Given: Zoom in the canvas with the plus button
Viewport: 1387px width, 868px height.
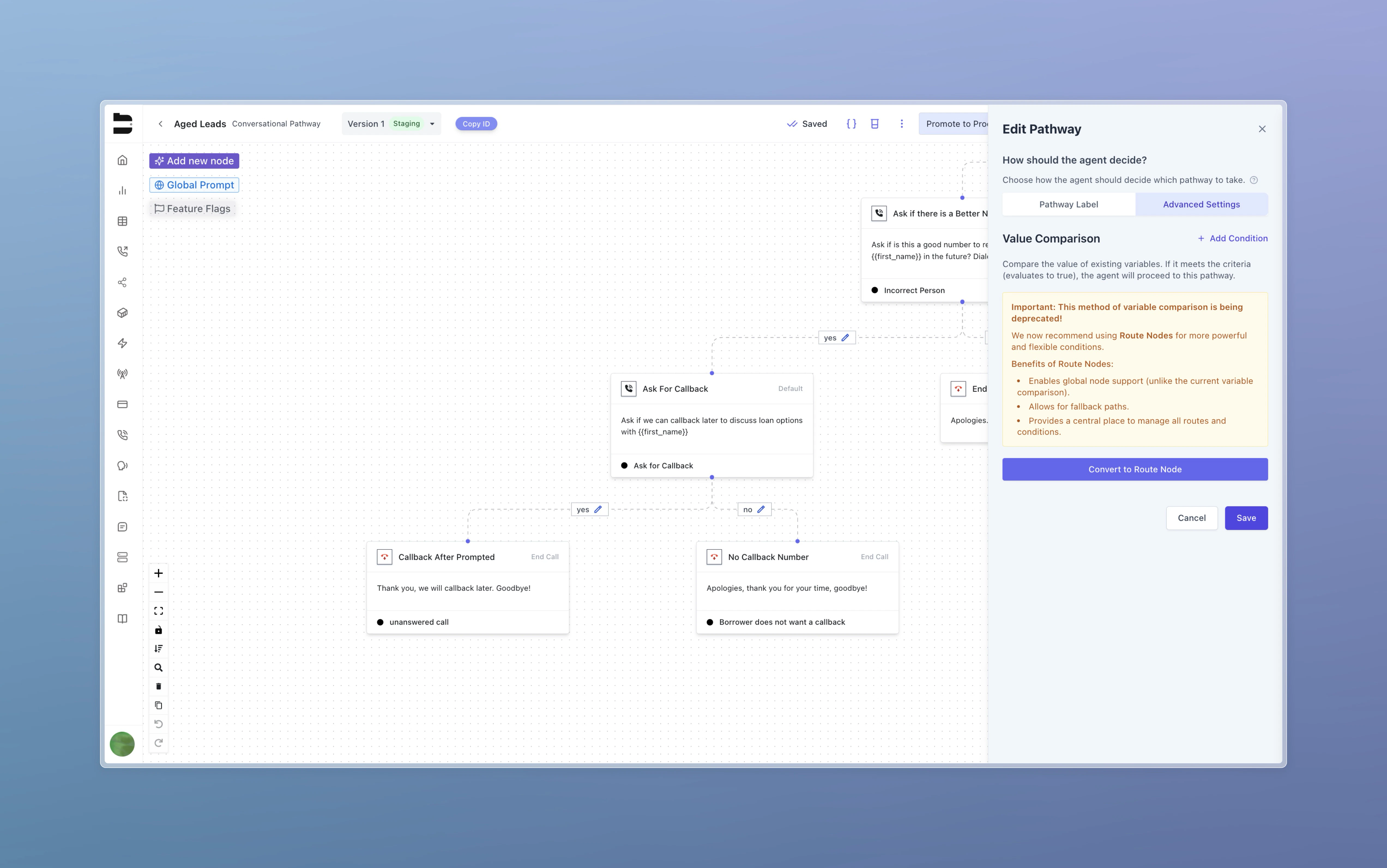Looking at the screenshot, I should 158,573.
